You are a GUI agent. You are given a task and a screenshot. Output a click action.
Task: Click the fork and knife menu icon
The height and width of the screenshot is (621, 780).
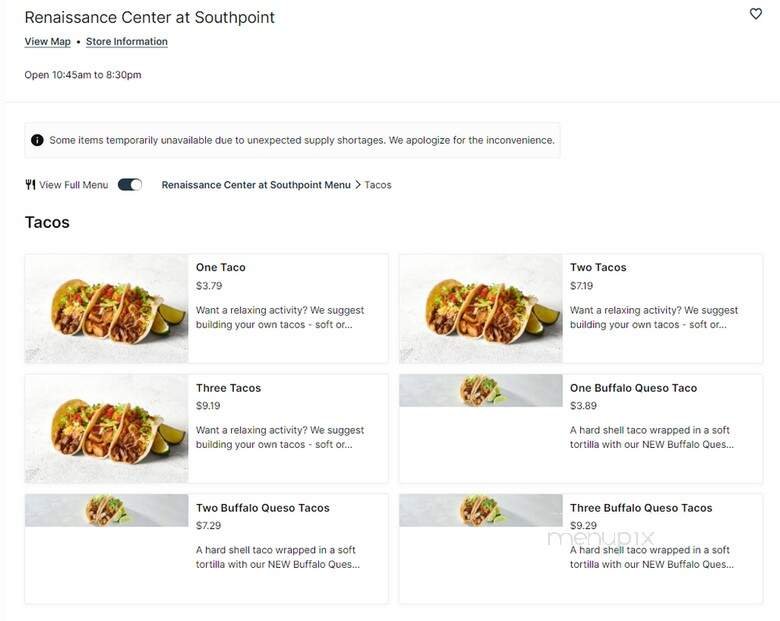coord(30,185)
